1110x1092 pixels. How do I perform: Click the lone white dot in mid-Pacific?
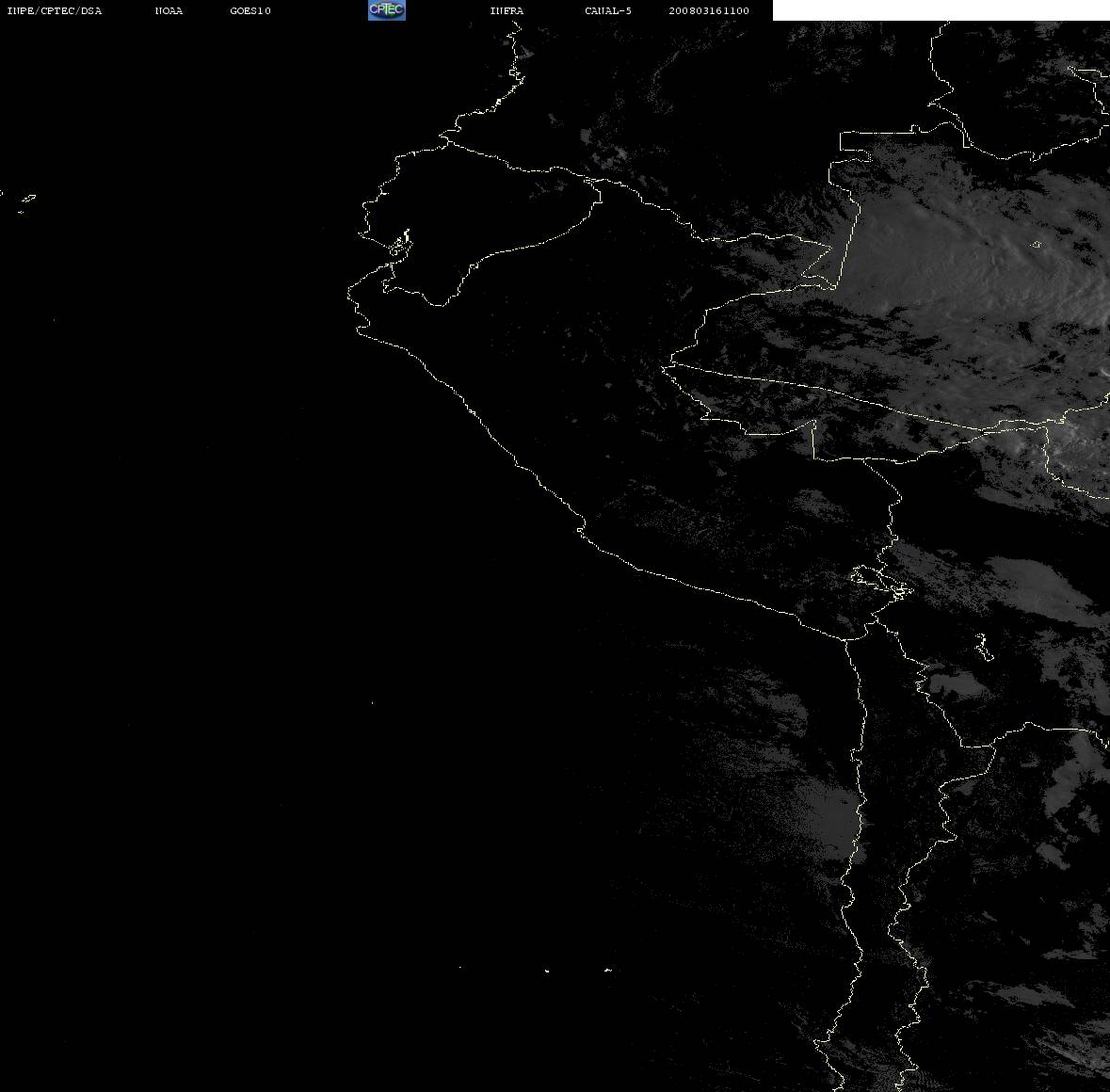(x=373, y=703)
